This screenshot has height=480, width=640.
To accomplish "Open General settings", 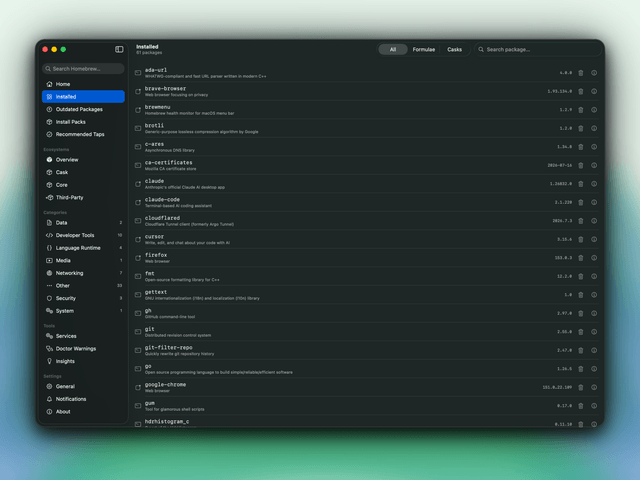I will click(83, 387).
